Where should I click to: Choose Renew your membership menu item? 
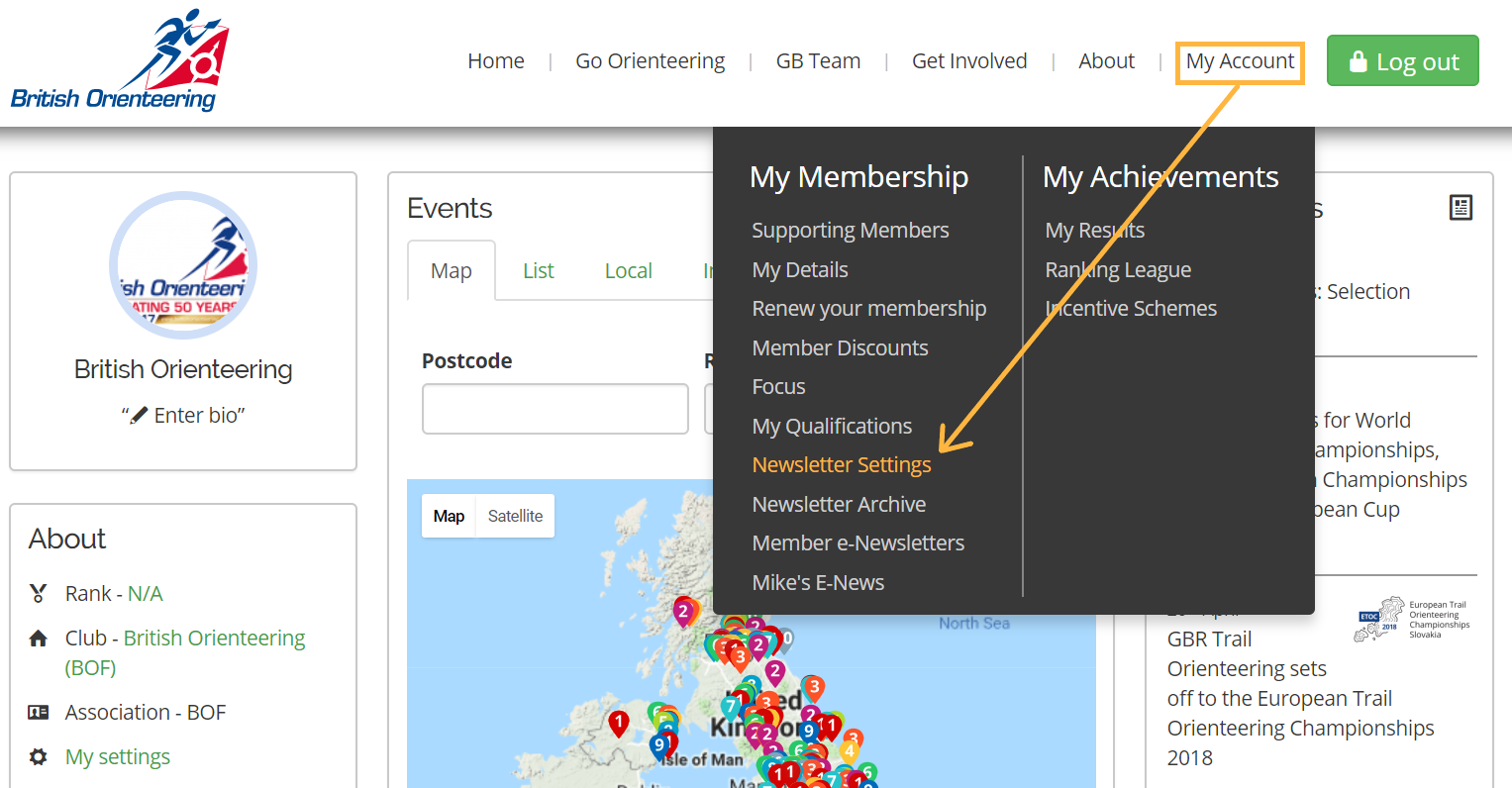[x=868, y=309]
